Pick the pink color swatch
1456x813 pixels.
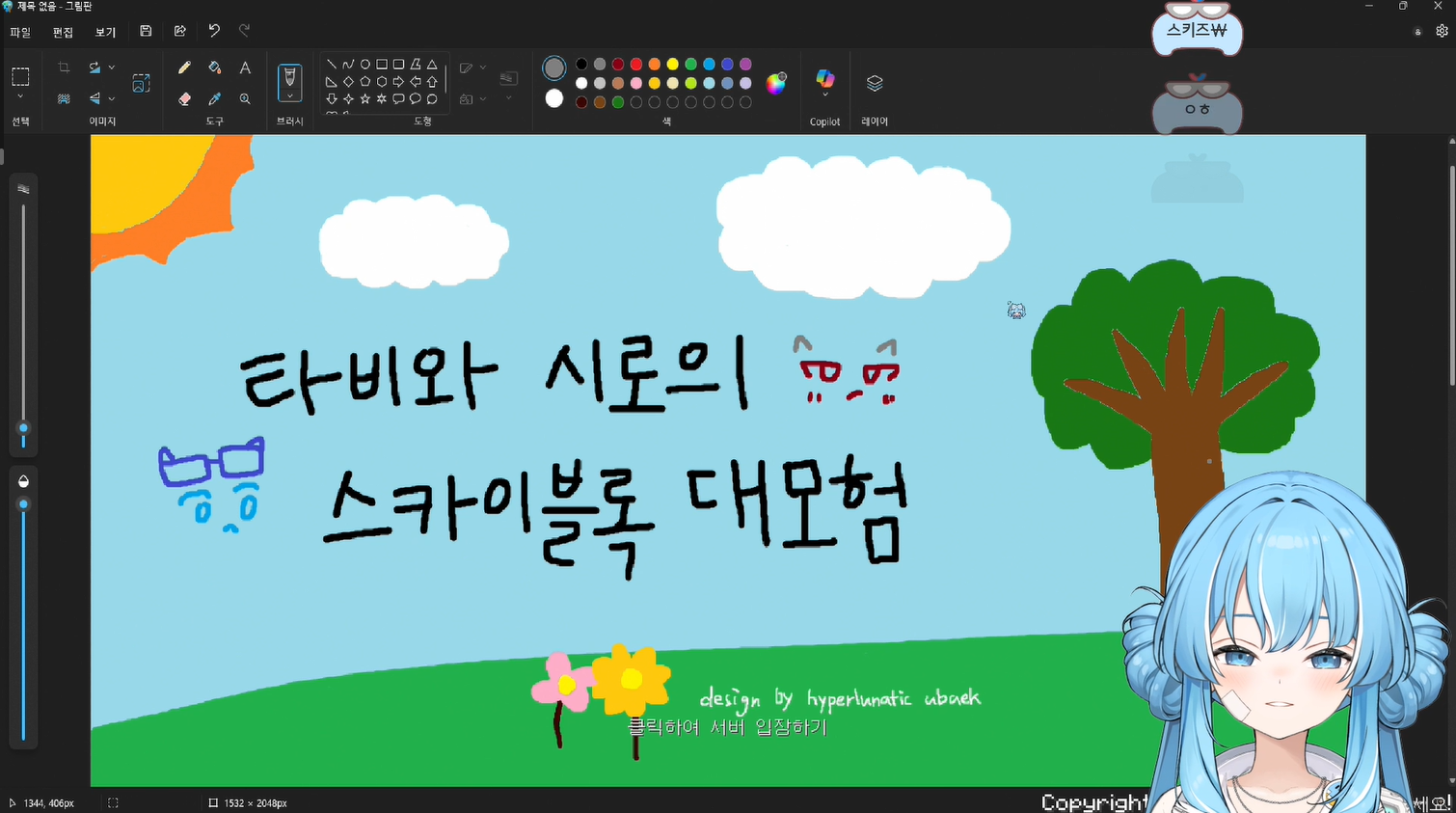click(636, 83)
